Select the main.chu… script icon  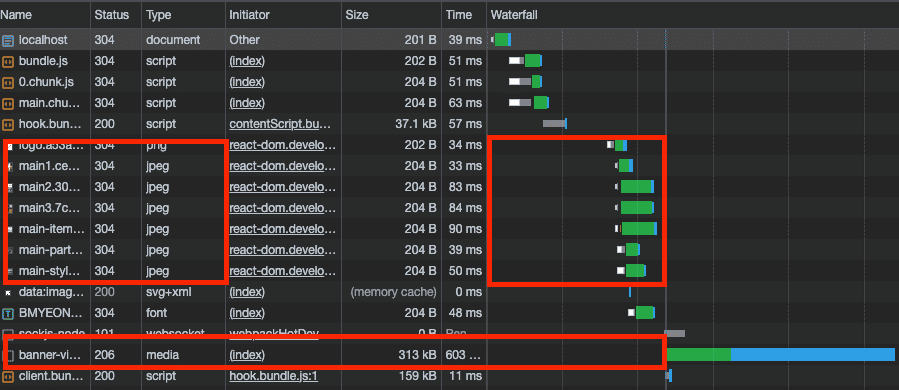pos(7,103)
